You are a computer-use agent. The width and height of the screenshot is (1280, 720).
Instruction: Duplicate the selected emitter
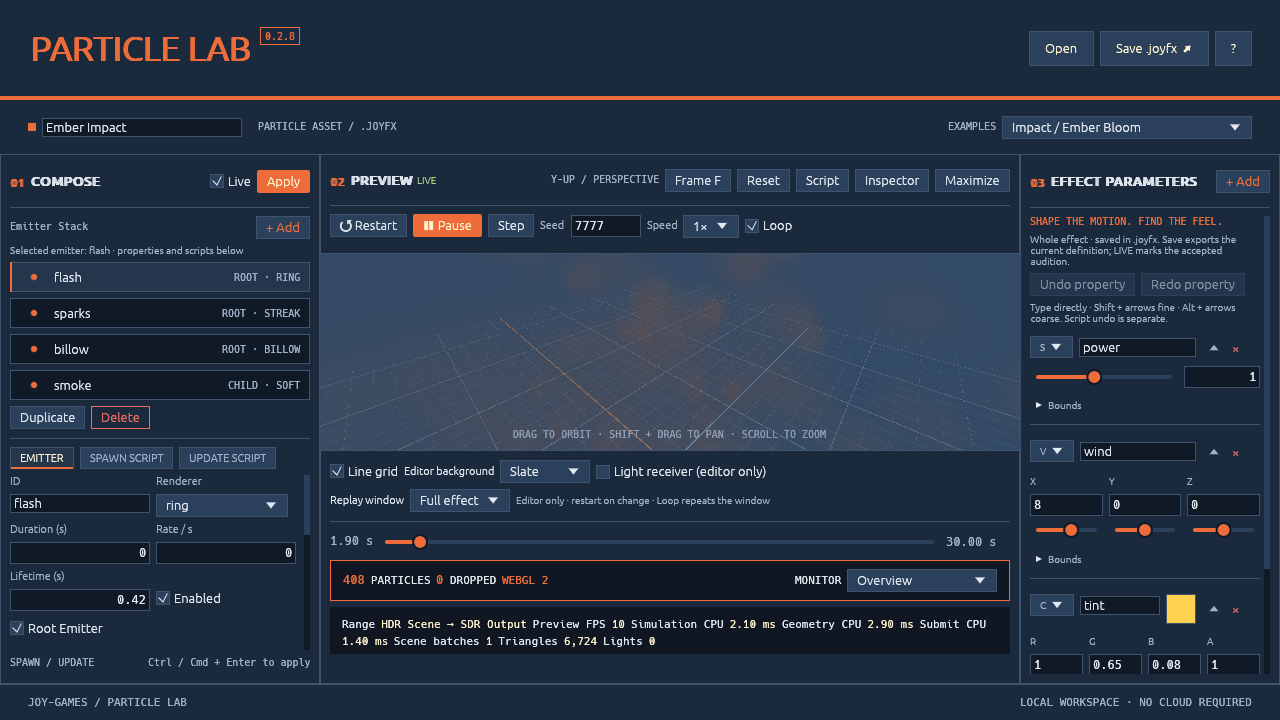pos(47,417)
